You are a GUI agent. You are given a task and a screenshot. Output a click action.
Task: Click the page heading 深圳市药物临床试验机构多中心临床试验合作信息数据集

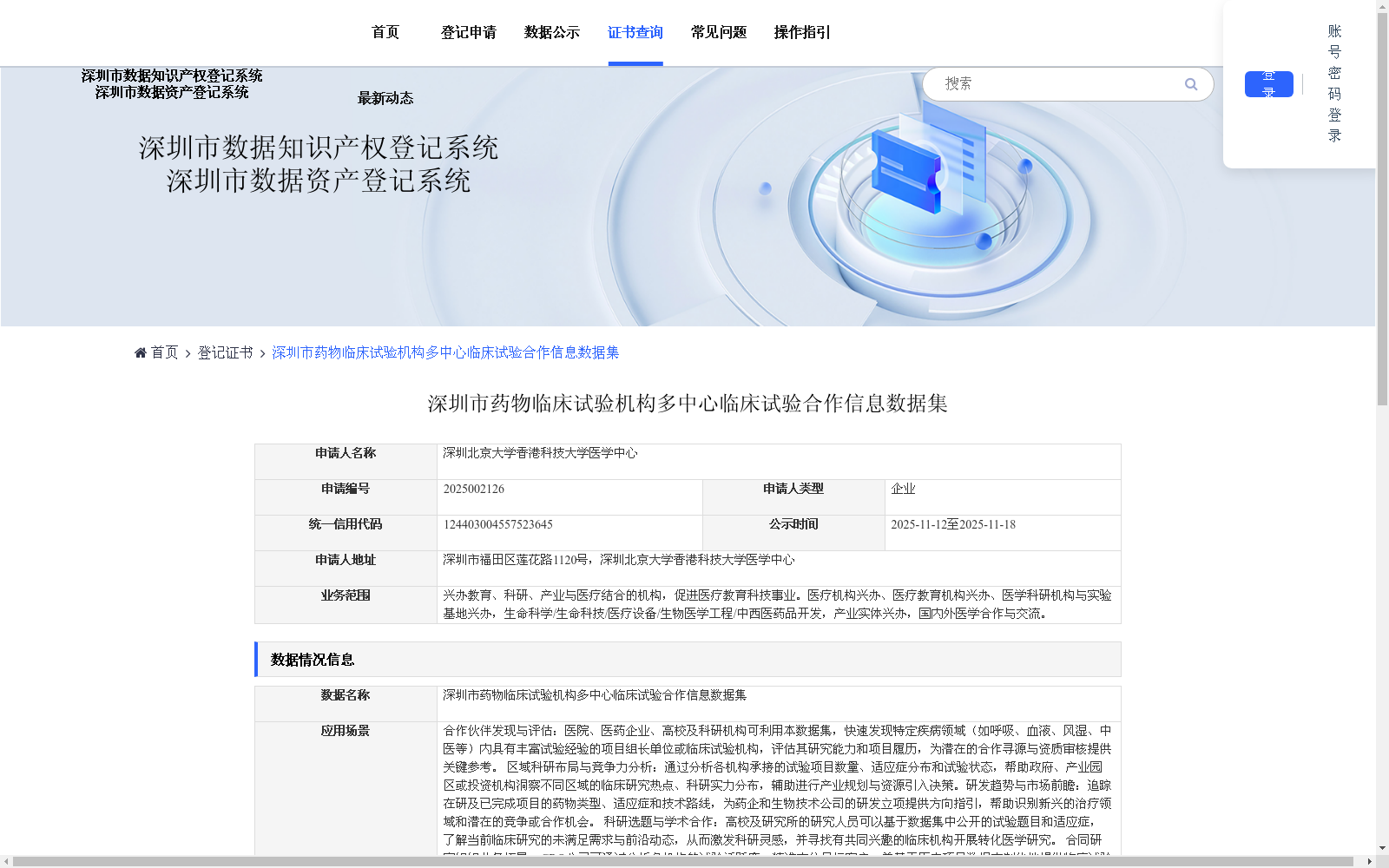point(688,404)
